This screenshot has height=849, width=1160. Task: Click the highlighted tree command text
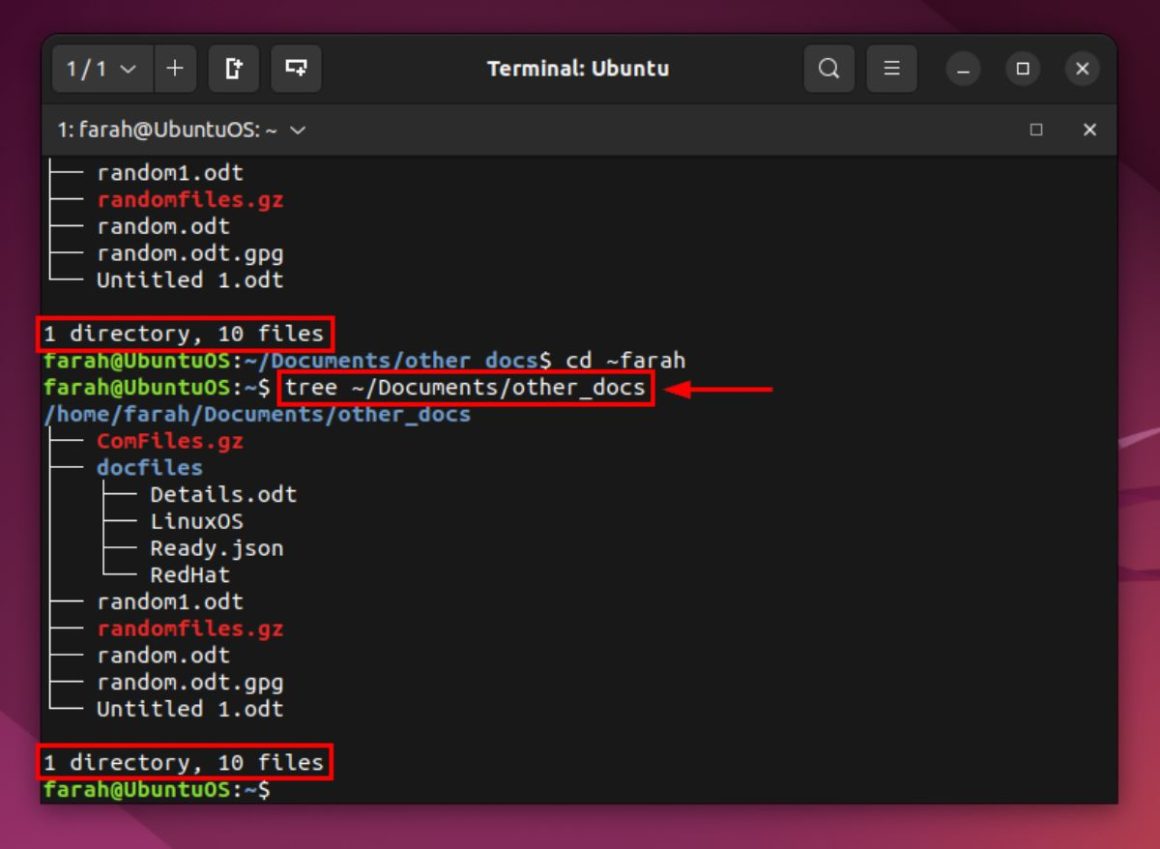click(464, 387)
